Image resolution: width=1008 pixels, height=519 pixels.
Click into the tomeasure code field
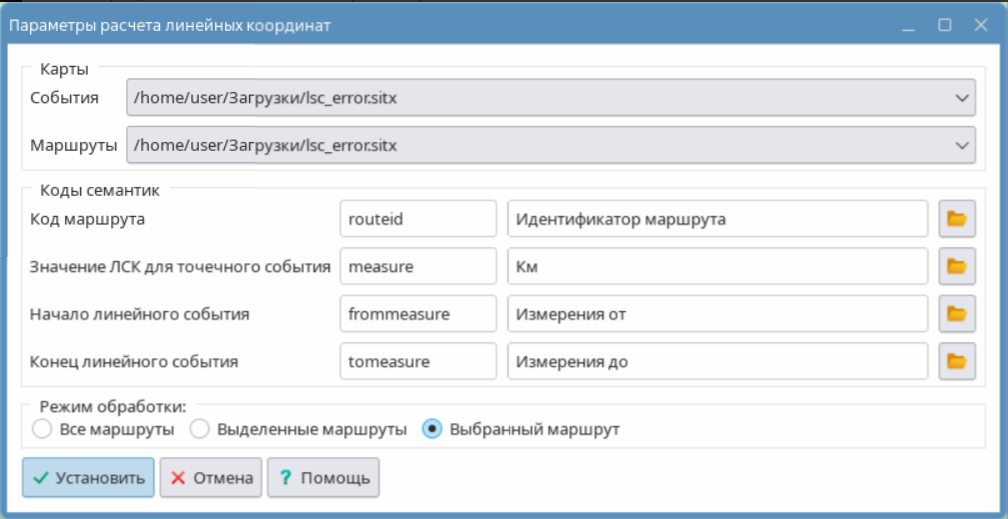point(418,361)
